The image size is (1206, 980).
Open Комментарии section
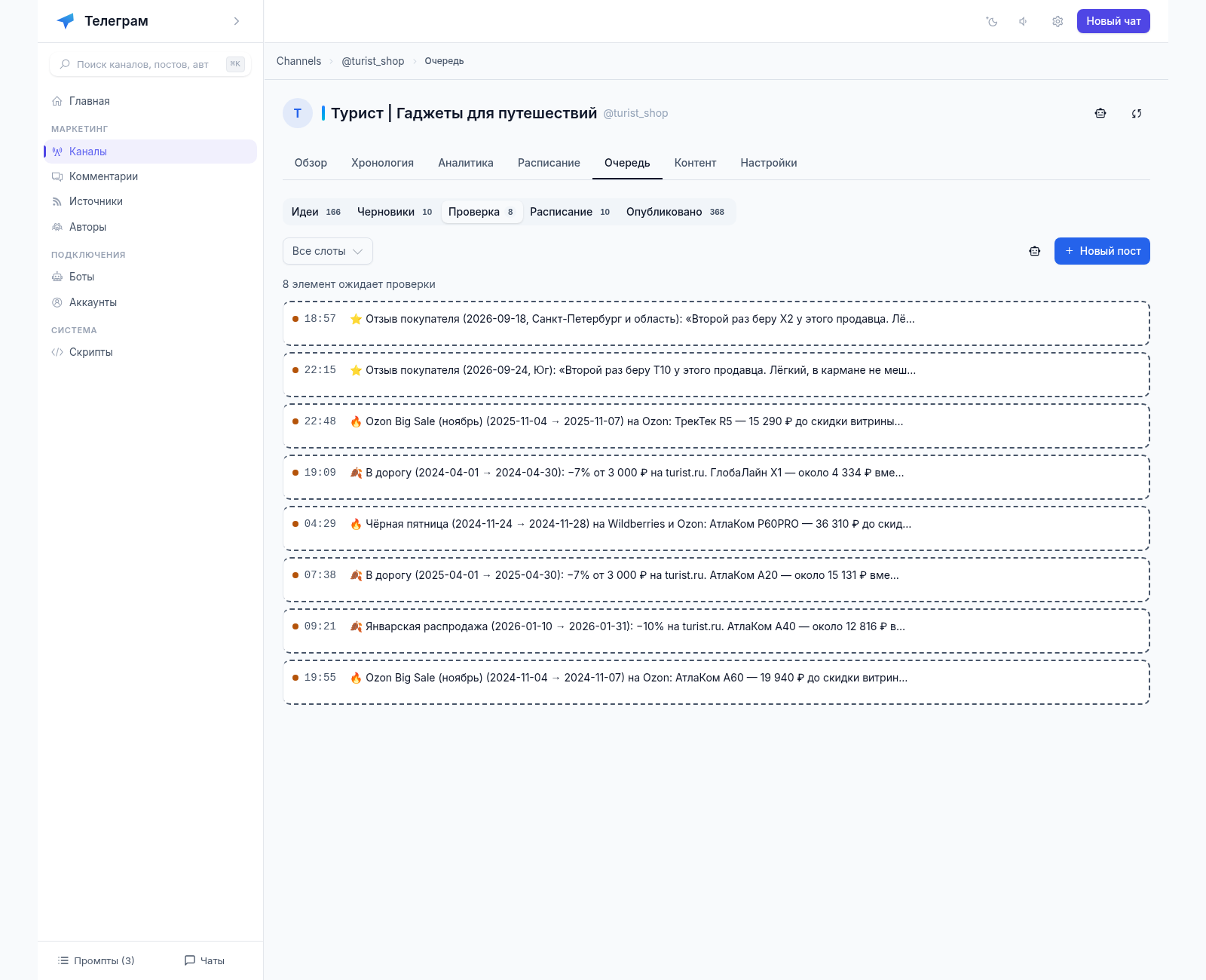(x=150, y=176)
